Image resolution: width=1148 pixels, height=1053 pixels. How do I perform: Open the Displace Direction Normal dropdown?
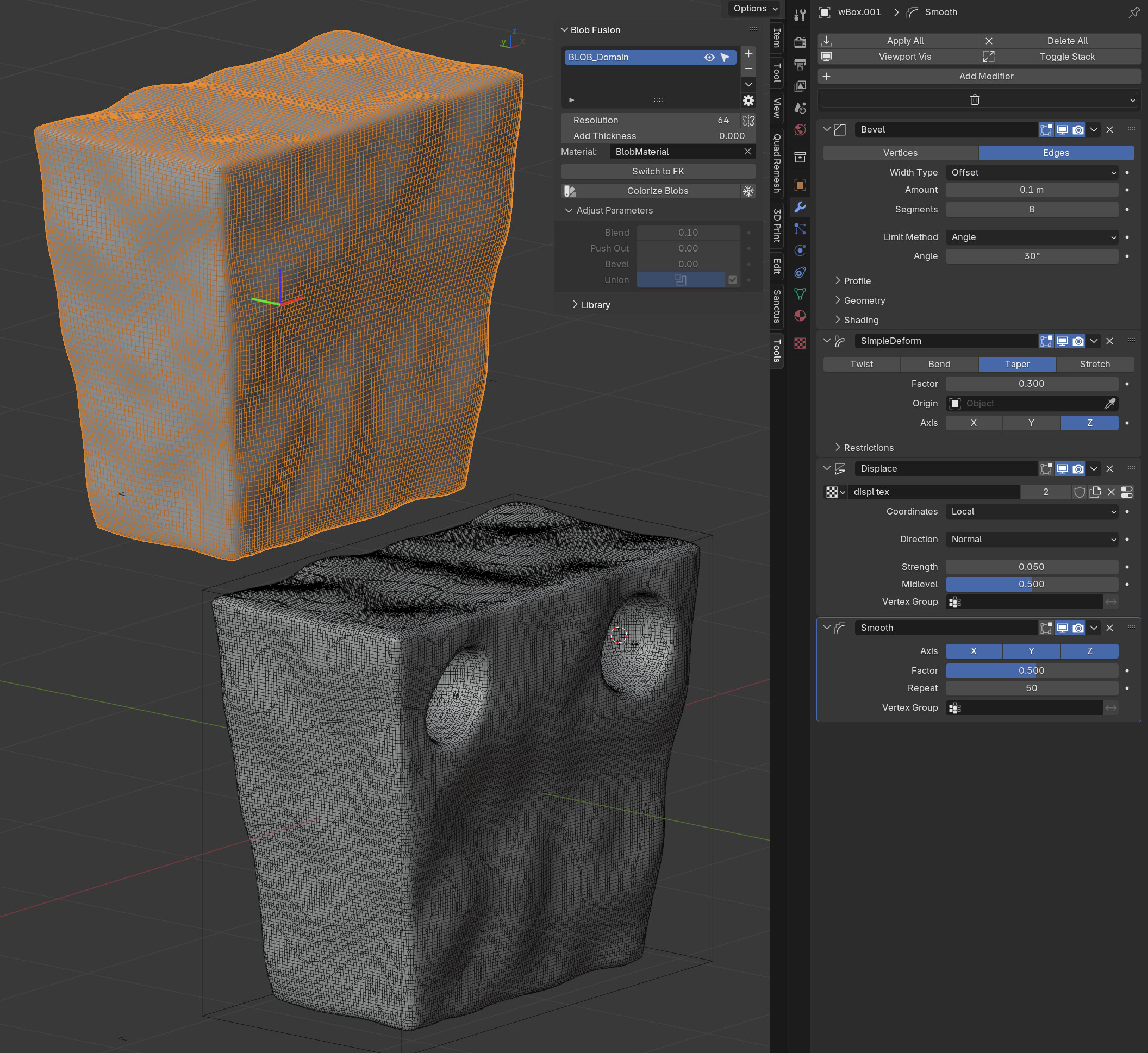click(1032, 539)
